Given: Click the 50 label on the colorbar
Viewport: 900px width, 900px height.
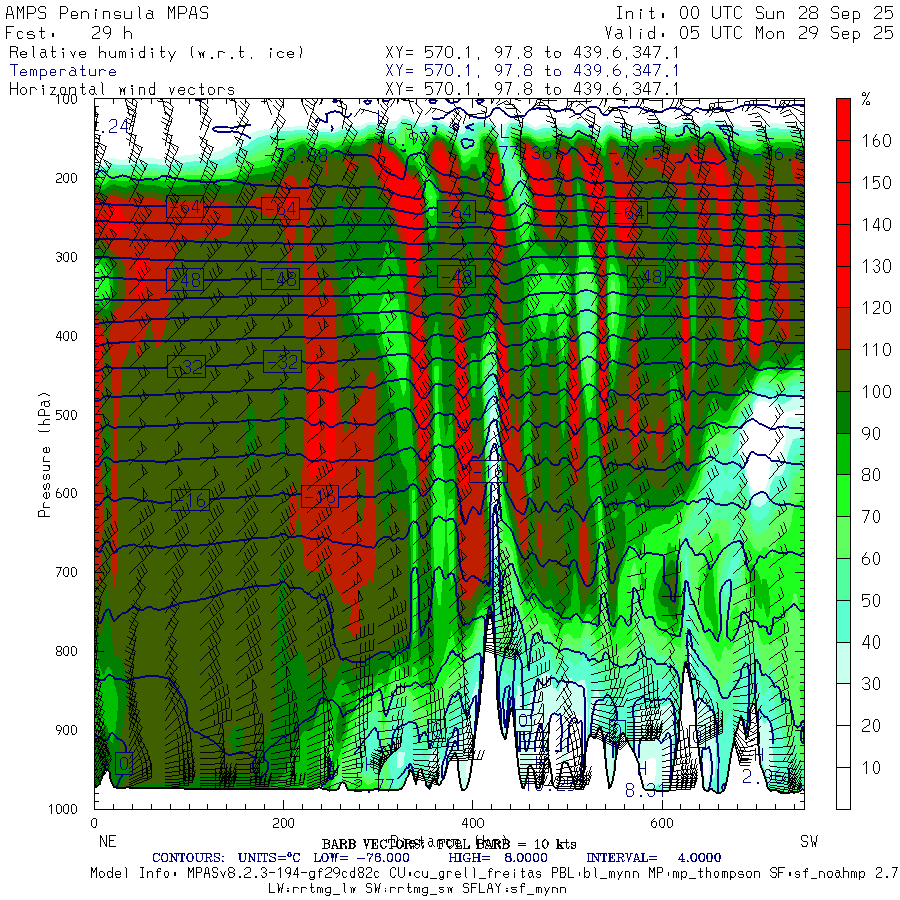Looking at the screenshot, I should click(871, 600).
